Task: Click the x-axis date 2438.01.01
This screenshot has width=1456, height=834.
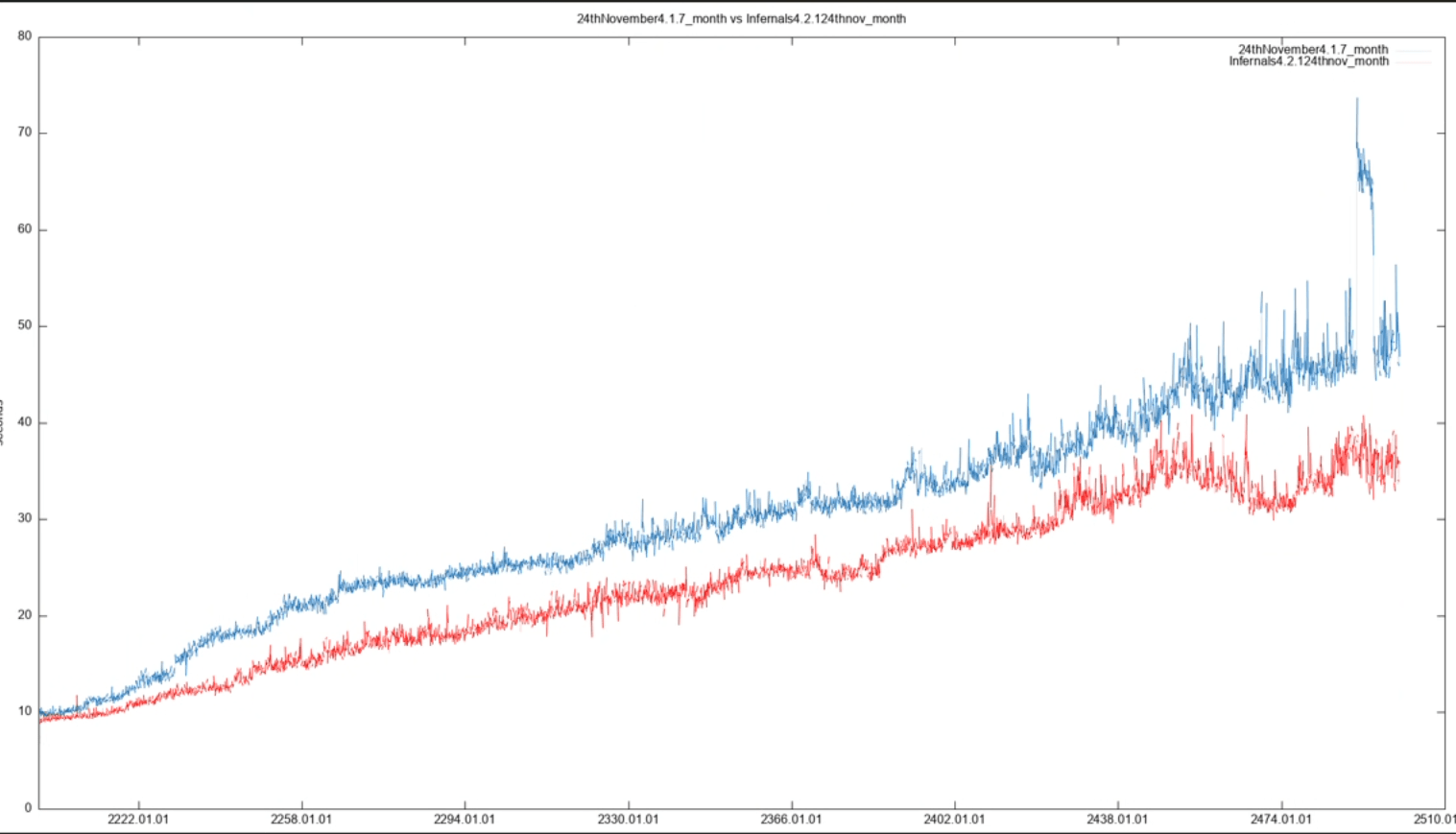Action: (1117, 820)
